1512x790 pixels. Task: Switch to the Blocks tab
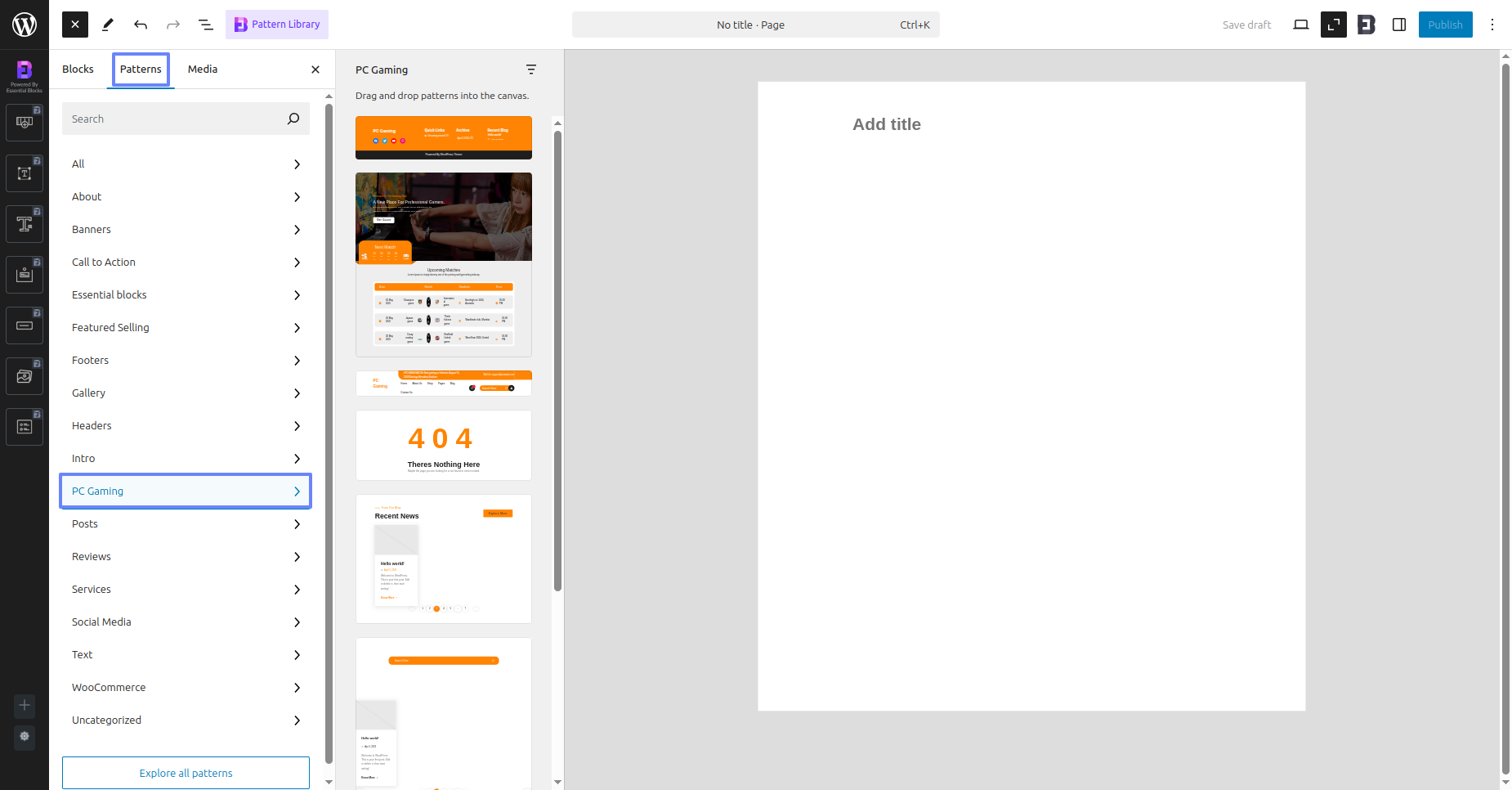click(78, 70)
